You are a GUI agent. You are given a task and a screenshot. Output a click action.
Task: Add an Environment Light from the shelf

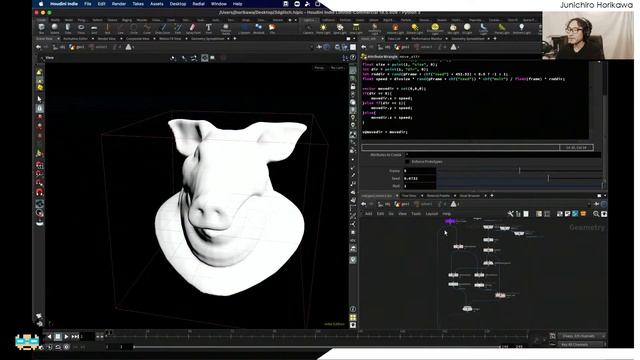point(435,29)
